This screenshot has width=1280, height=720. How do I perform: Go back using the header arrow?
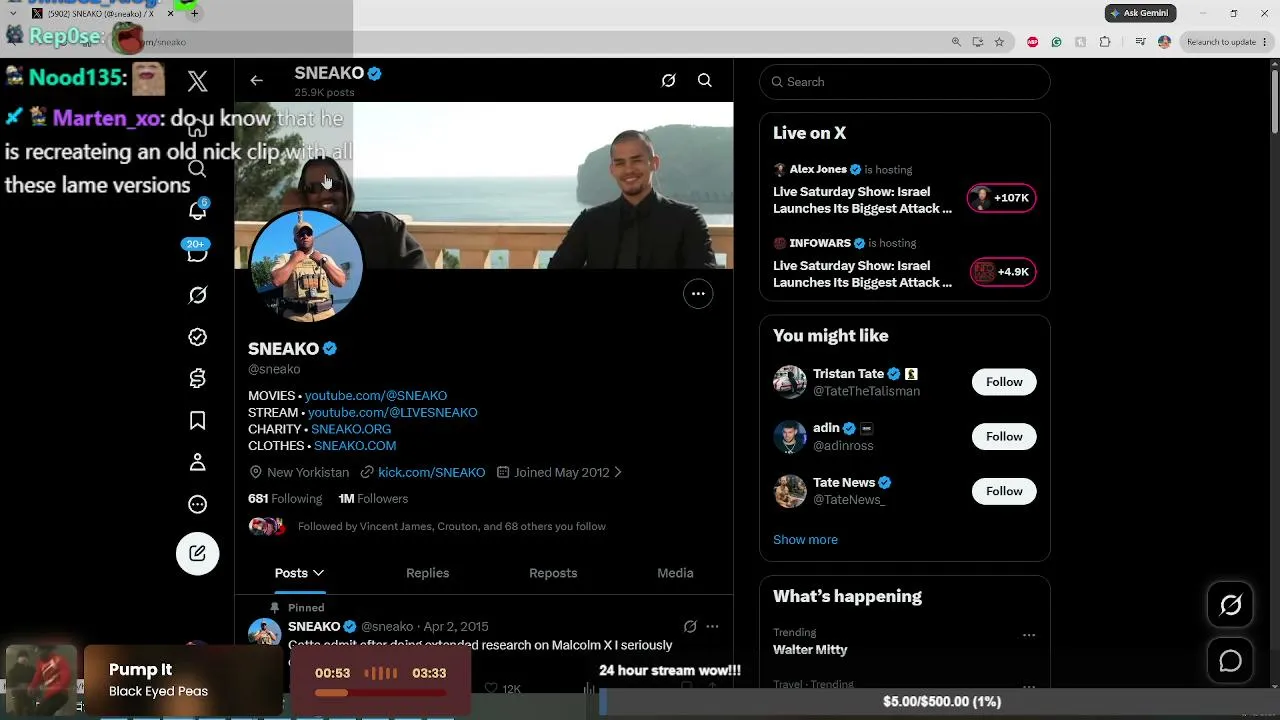pos(257,81)
